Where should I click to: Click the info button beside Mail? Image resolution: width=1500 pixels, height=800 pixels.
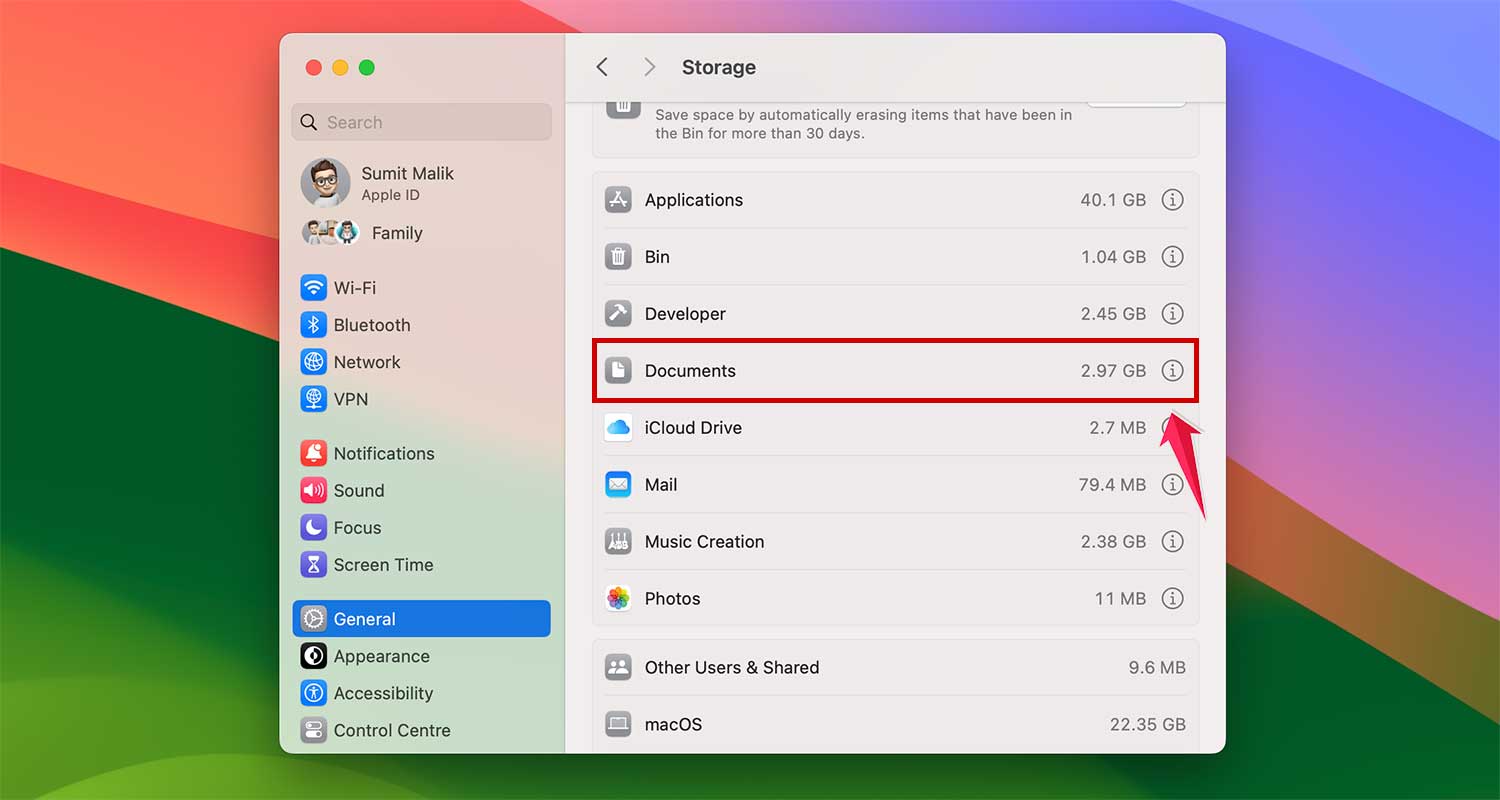point(1173,484)
